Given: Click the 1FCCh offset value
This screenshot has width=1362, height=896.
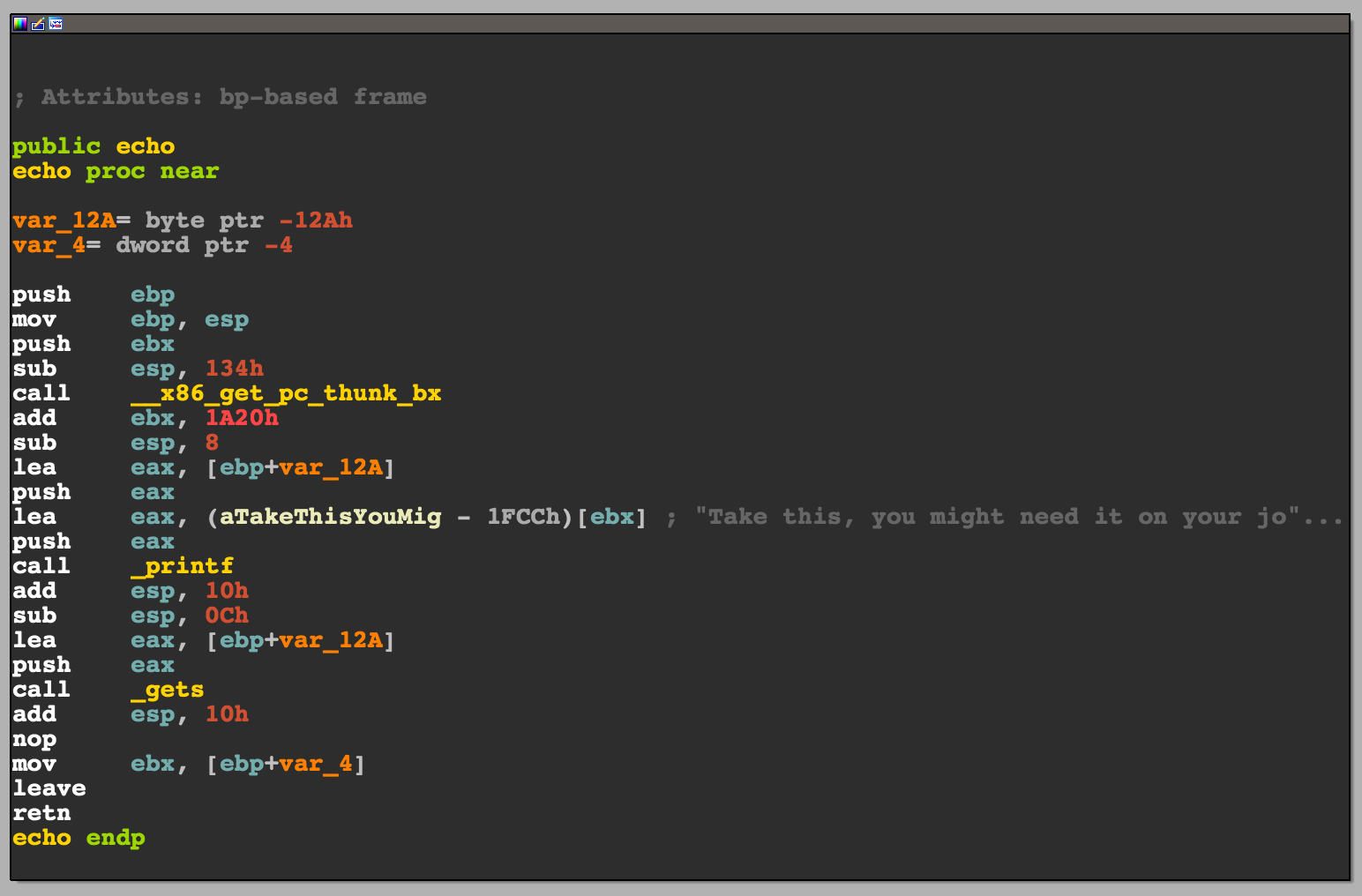Looking at the screenshot, I should (524, 517).
